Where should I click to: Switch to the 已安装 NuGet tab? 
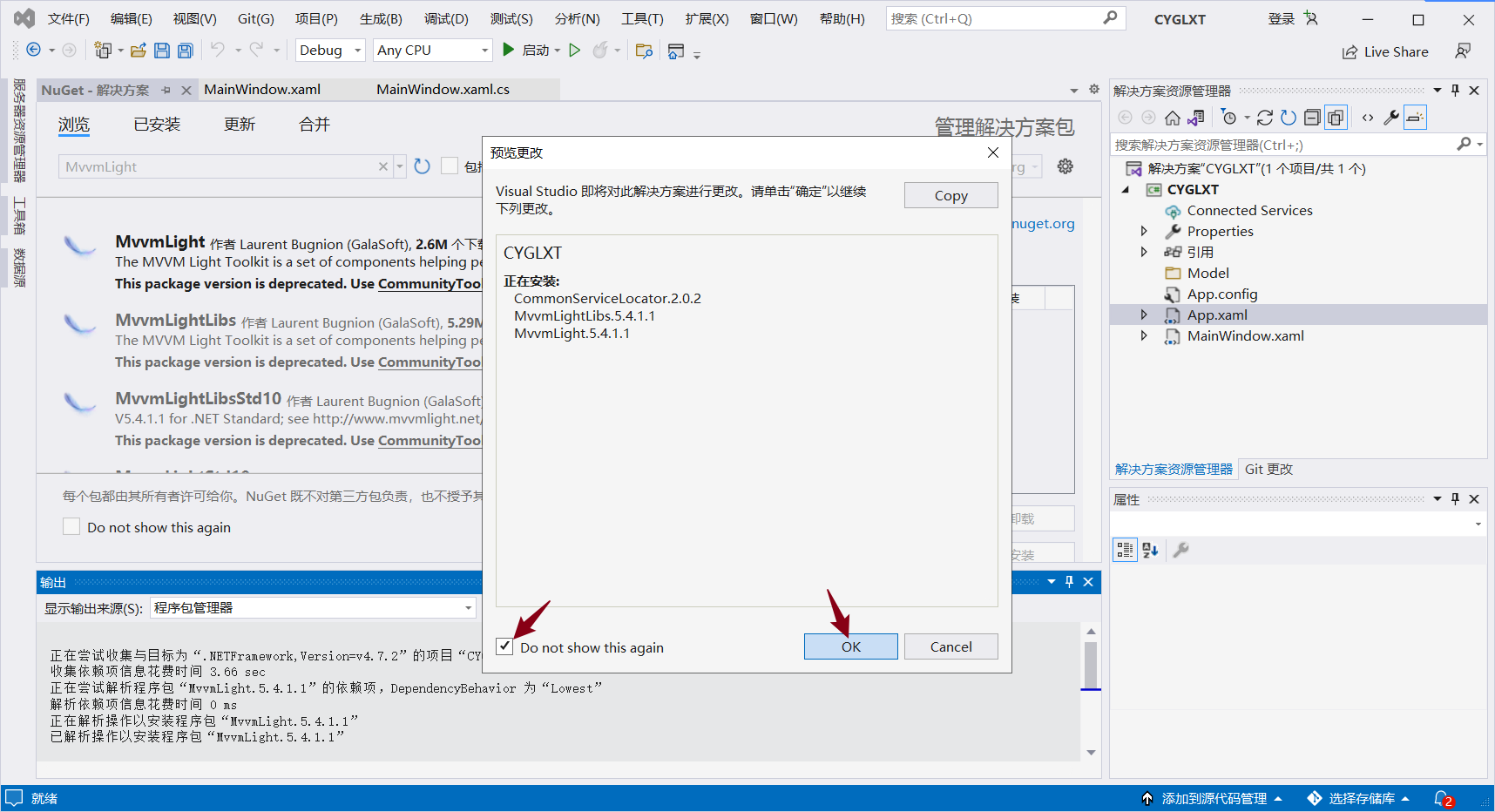point(157,125)
